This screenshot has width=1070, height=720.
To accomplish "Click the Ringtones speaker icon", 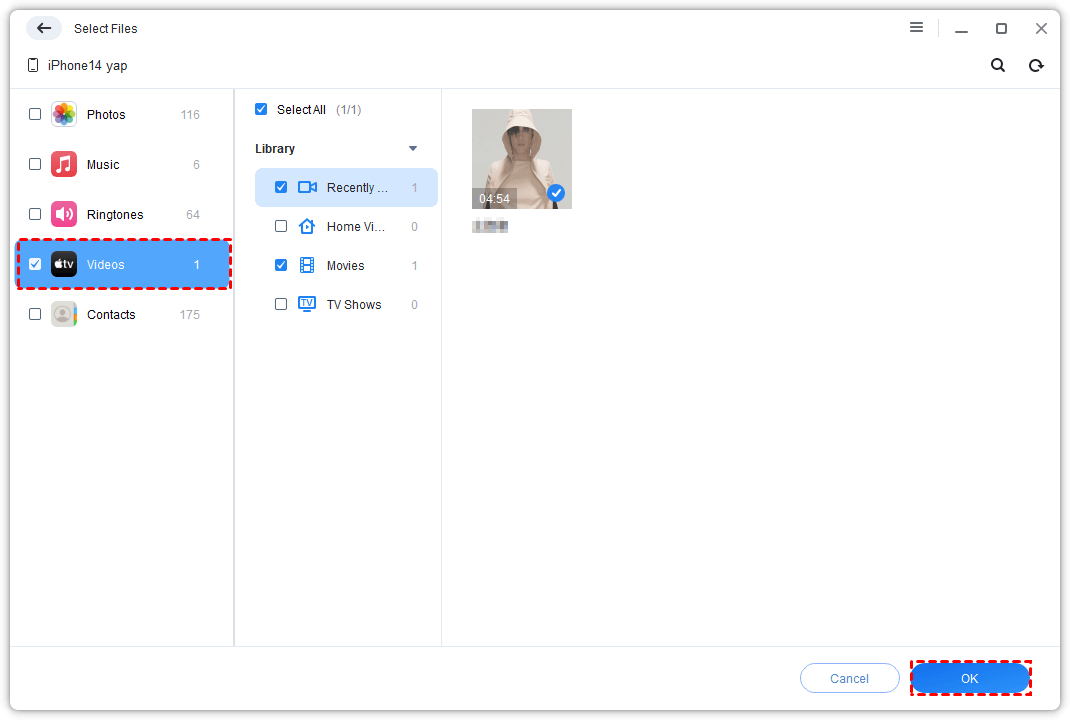I will tap(64, 214).
